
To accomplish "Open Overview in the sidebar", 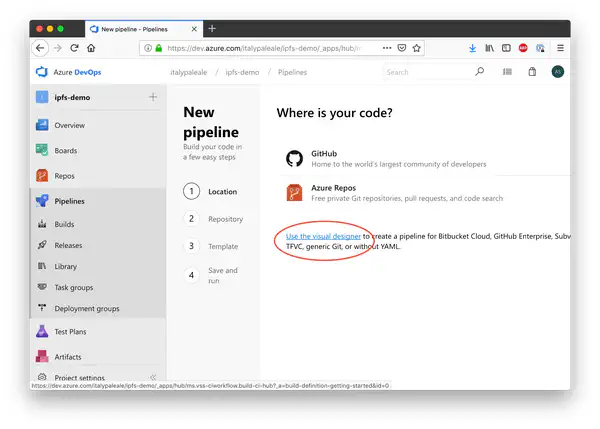I will [x=69, y=125].
